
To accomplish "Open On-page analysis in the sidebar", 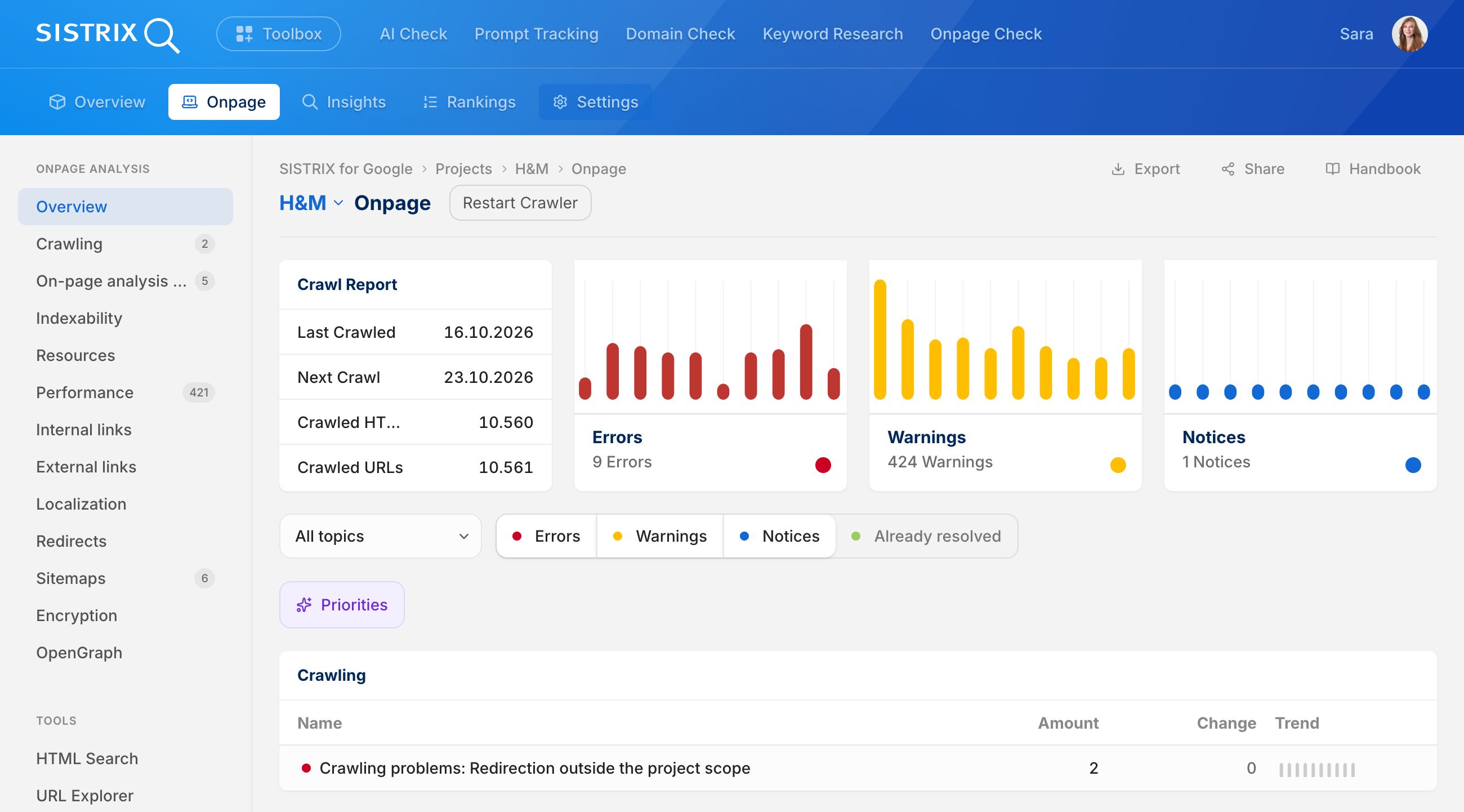I will [x=125, y=280].
